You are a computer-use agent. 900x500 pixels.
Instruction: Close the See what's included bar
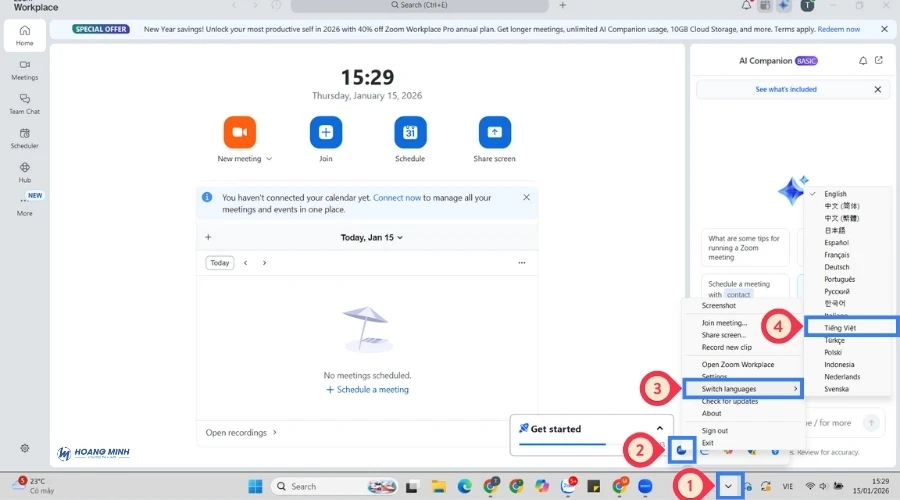click(x=878, y=90)
